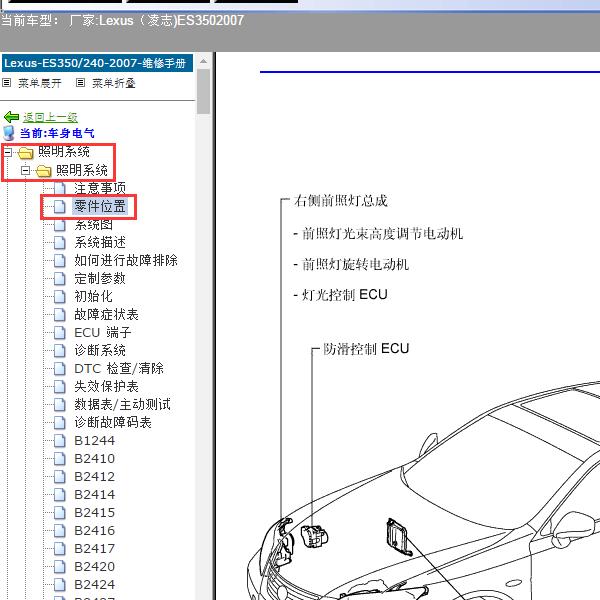Image resolution: width=600 pixels, height=600 pixels.
Task: Click the top-level 照明系统 folder icon
Action: [x=26, y=153]
